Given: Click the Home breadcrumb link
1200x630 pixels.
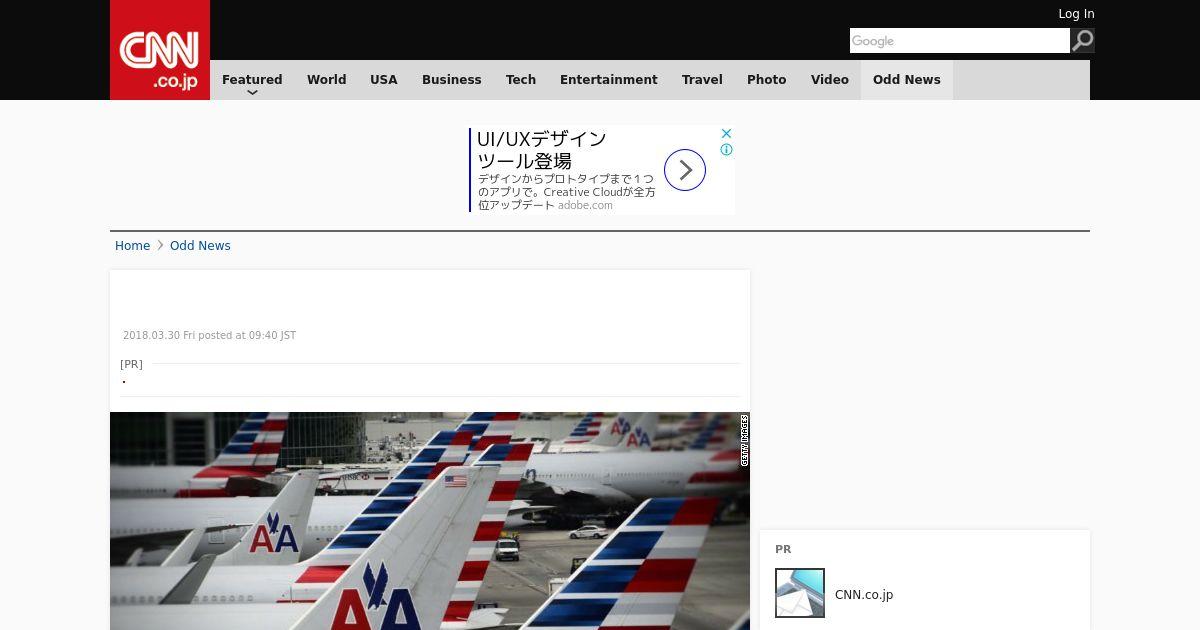Looking at the screenshot, I should pyautogui.click(x=132, y=246).
